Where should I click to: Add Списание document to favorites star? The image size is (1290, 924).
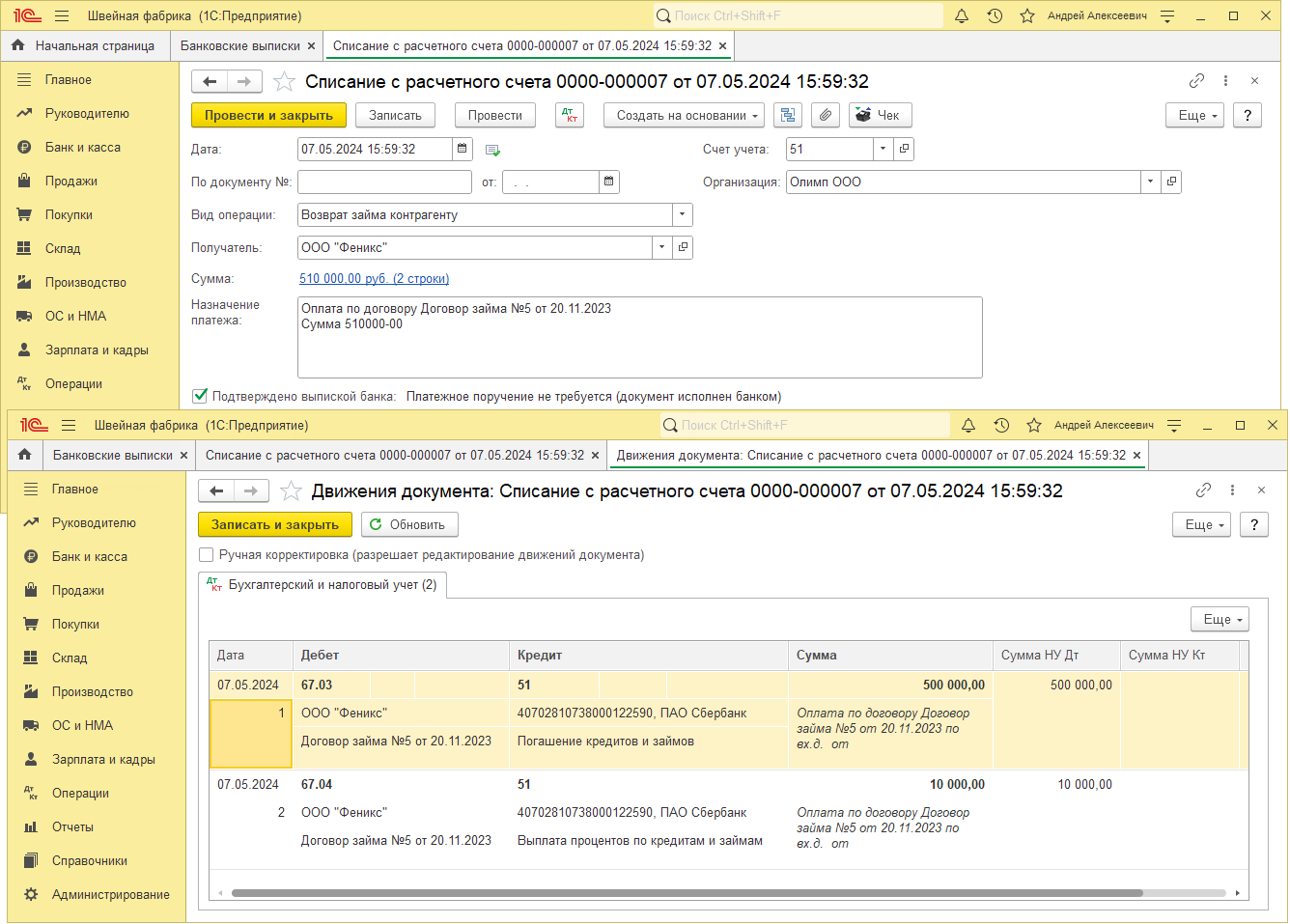pos(284,81)
